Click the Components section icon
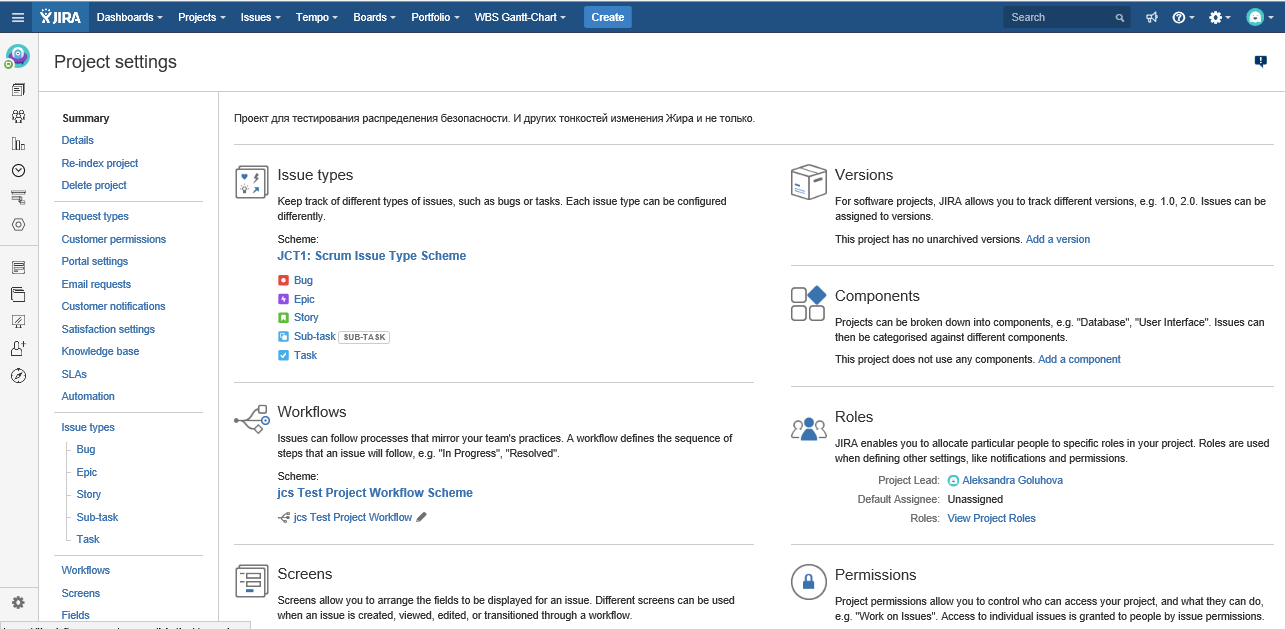This screenshot has width=1285, height=629. point(808,303)
